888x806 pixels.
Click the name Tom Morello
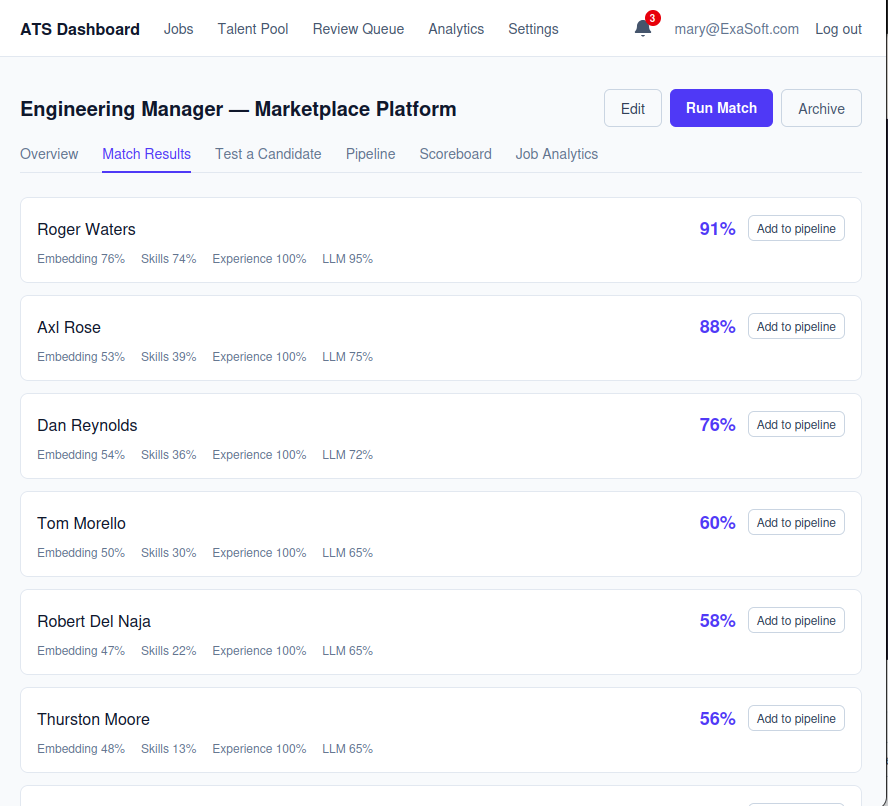(82, 523)
